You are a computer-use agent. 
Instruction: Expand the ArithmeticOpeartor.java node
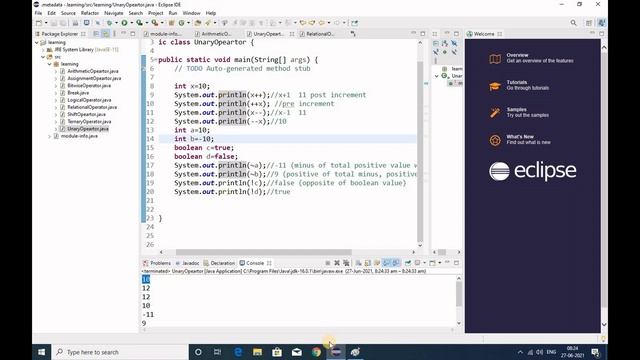(x=56, y=71)
